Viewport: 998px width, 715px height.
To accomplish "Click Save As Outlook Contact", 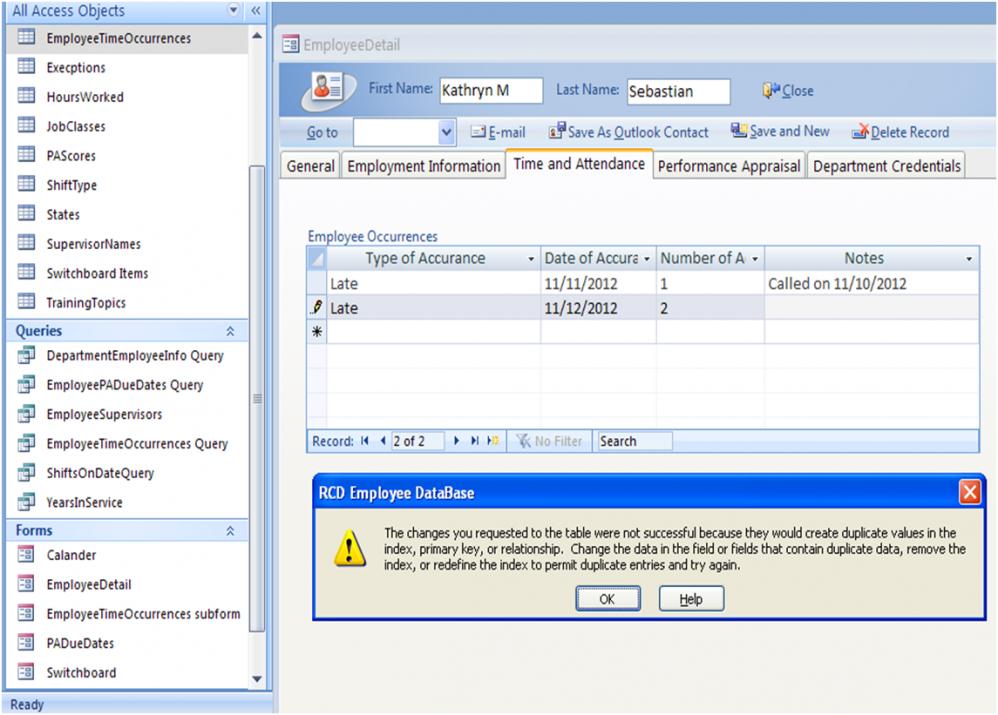I will [x=629, y=132].
